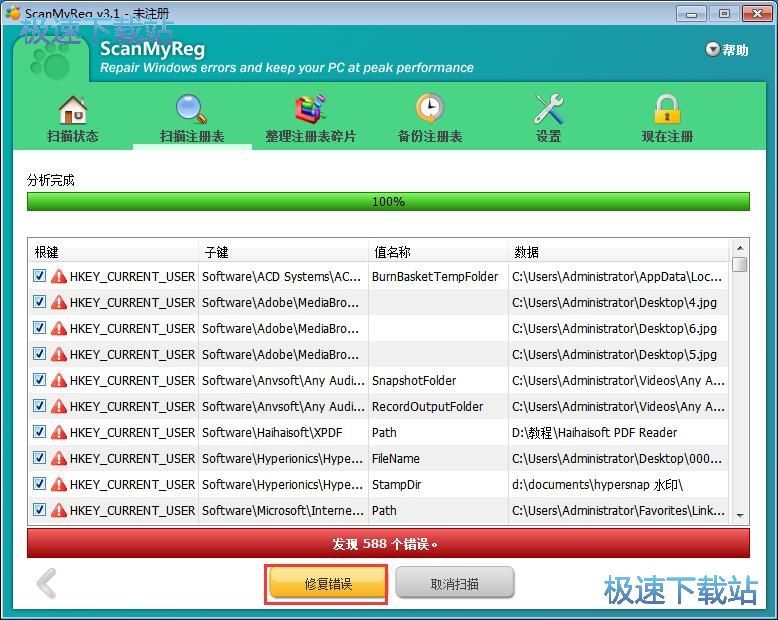Uncheck the BurnBasketTempFolder entry checkbox

[x=39, y=276]
